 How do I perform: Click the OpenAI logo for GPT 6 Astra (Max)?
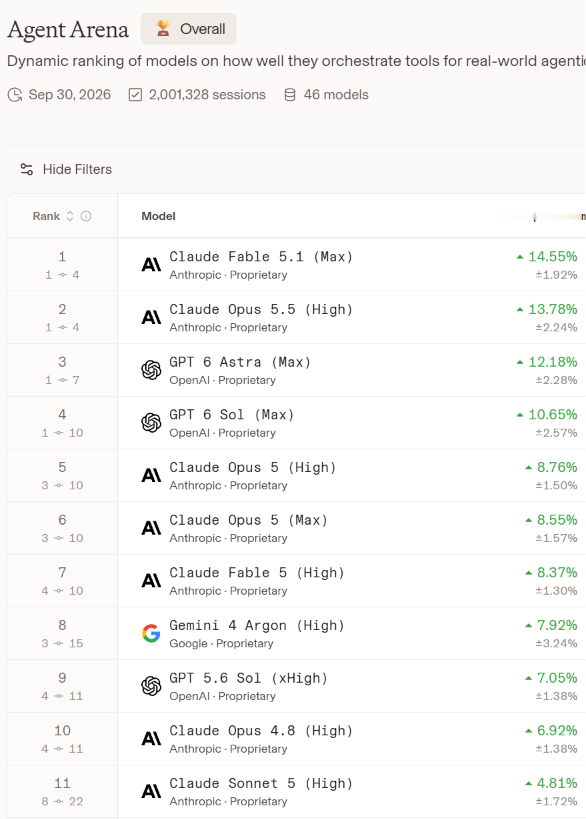coord(151,370)
